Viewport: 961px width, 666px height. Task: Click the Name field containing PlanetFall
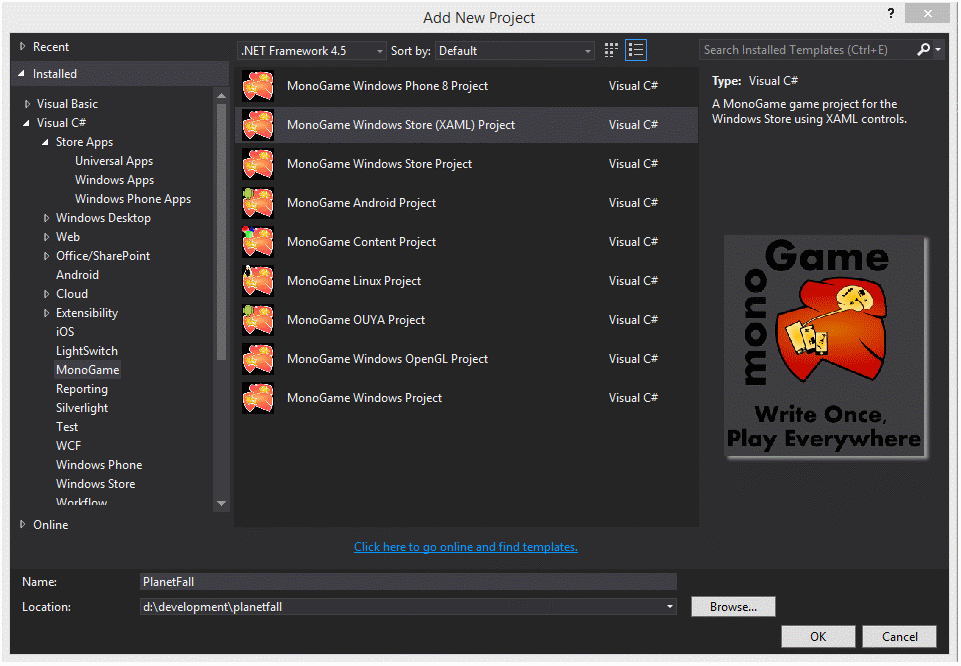click(408, 581)
